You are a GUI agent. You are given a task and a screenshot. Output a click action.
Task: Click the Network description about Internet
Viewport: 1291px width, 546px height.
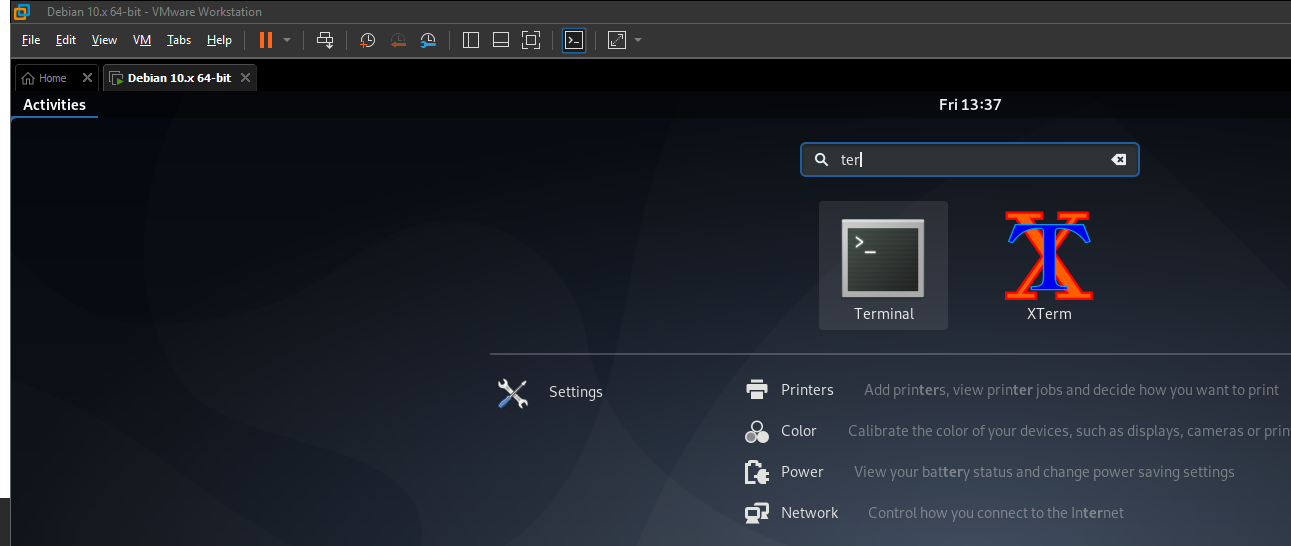click(996, 513)
